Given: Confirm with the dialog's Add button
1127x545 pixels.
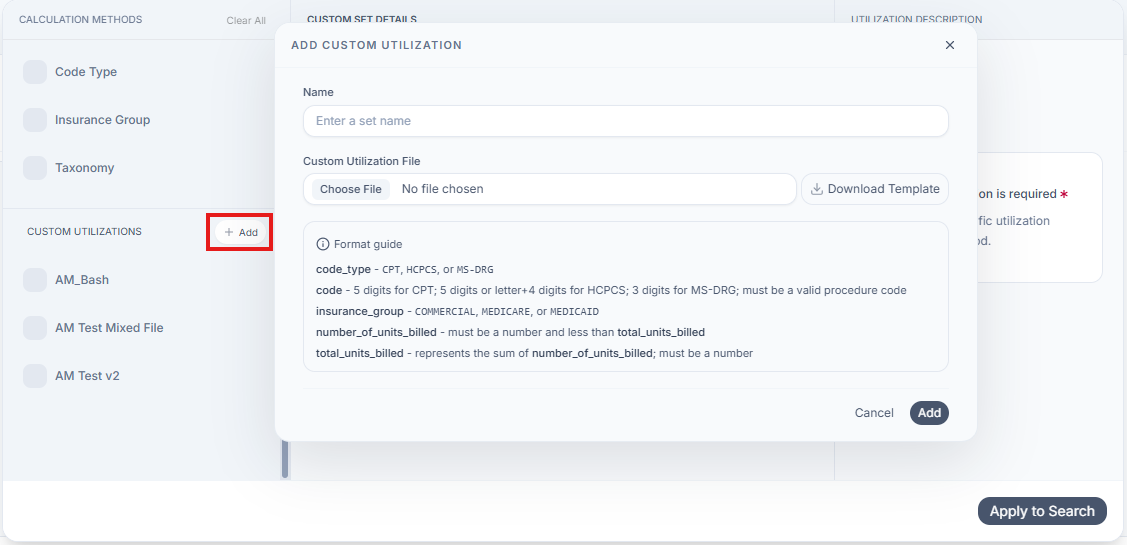Looking at the screenshot, I should (929, 413).
